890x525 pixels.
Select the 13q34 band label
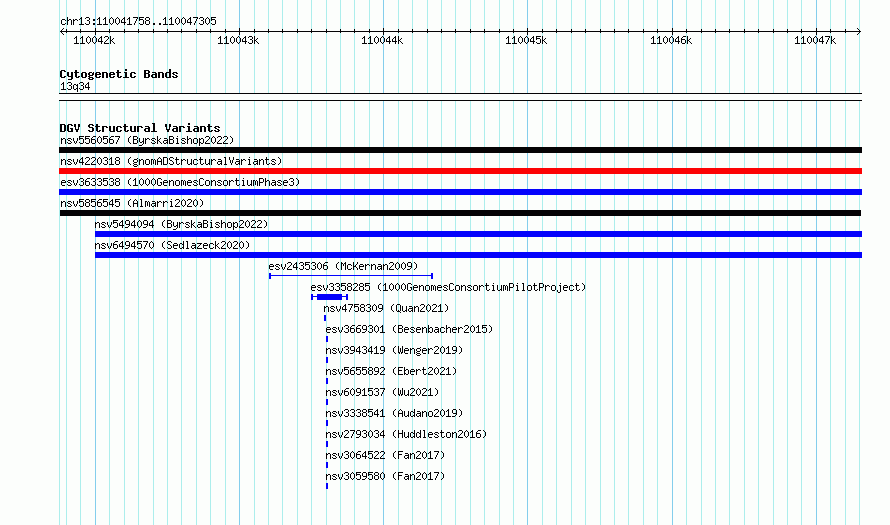[75, 86]
